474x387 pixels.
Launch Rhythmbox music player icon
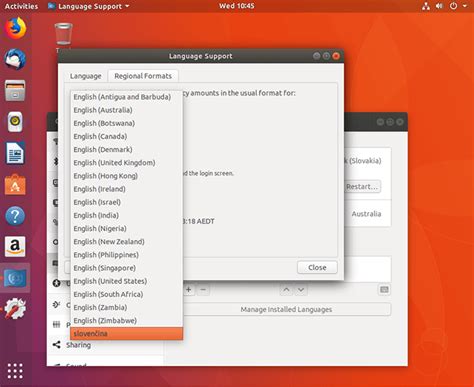15,122
